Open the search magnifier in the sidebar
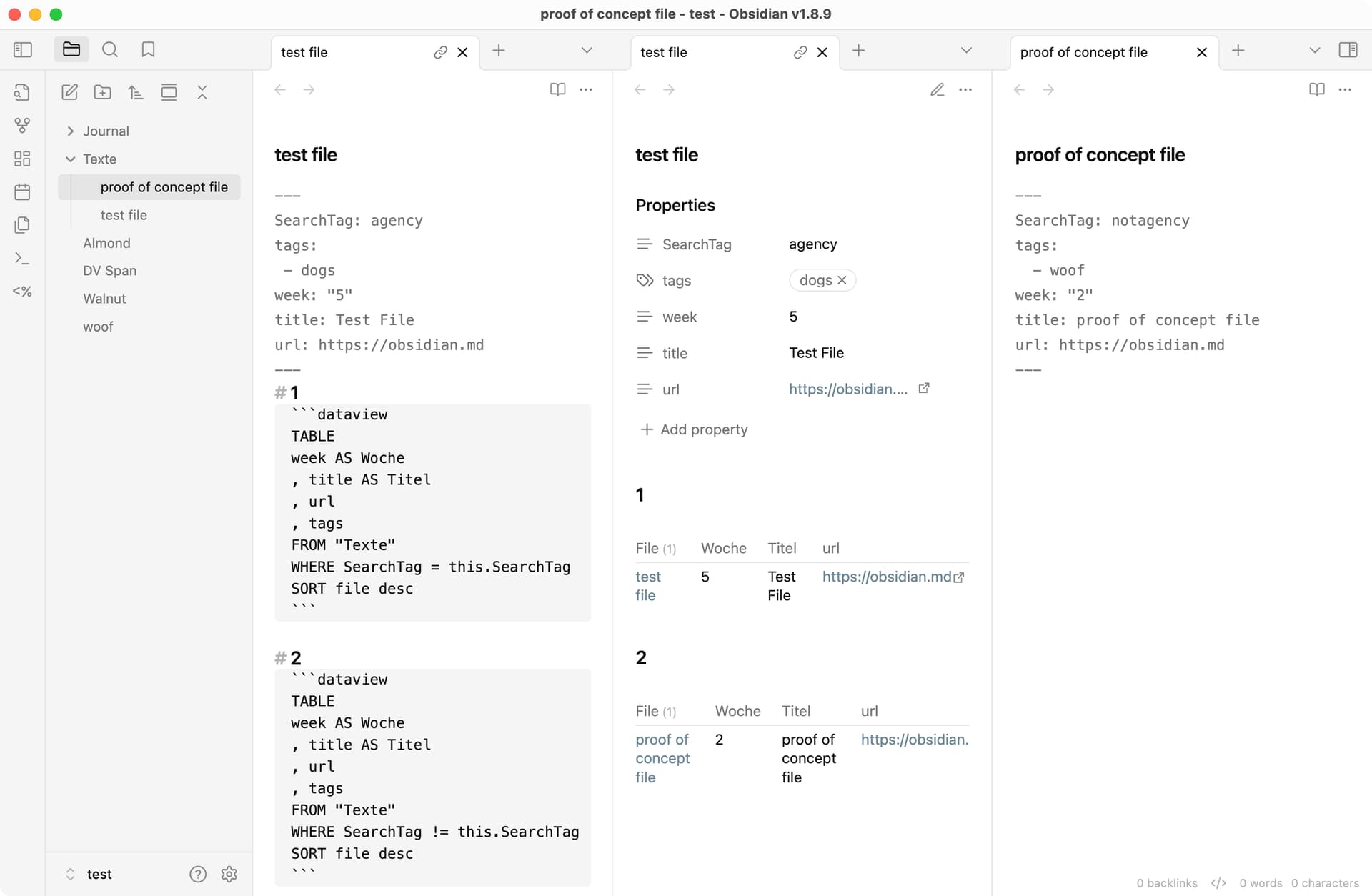Screen dimensions: 1372x896 (x=110, y=49)
